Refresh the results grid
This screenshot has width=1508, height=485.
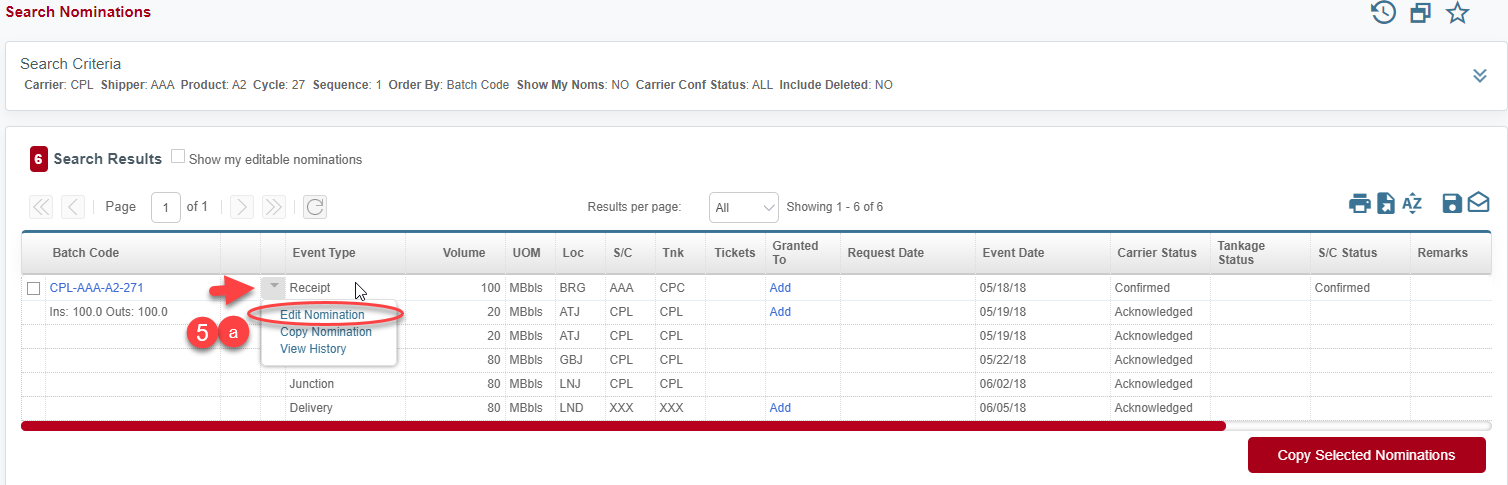(315, 207)
